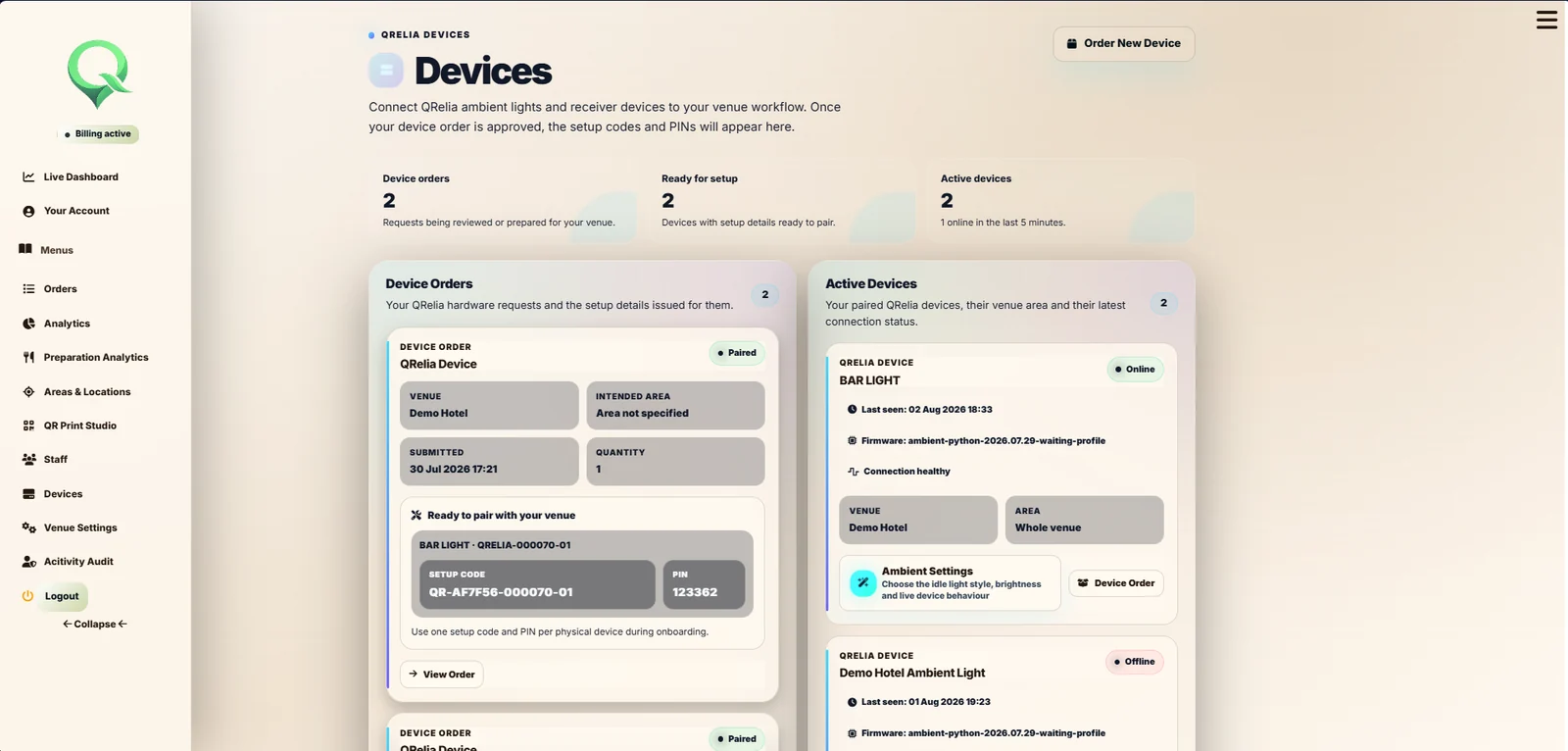This screenshot has width=1568, height=751.
Task: Click clock icon on Demo Hotel Ambient Light
Action: (x=852, y=702)
